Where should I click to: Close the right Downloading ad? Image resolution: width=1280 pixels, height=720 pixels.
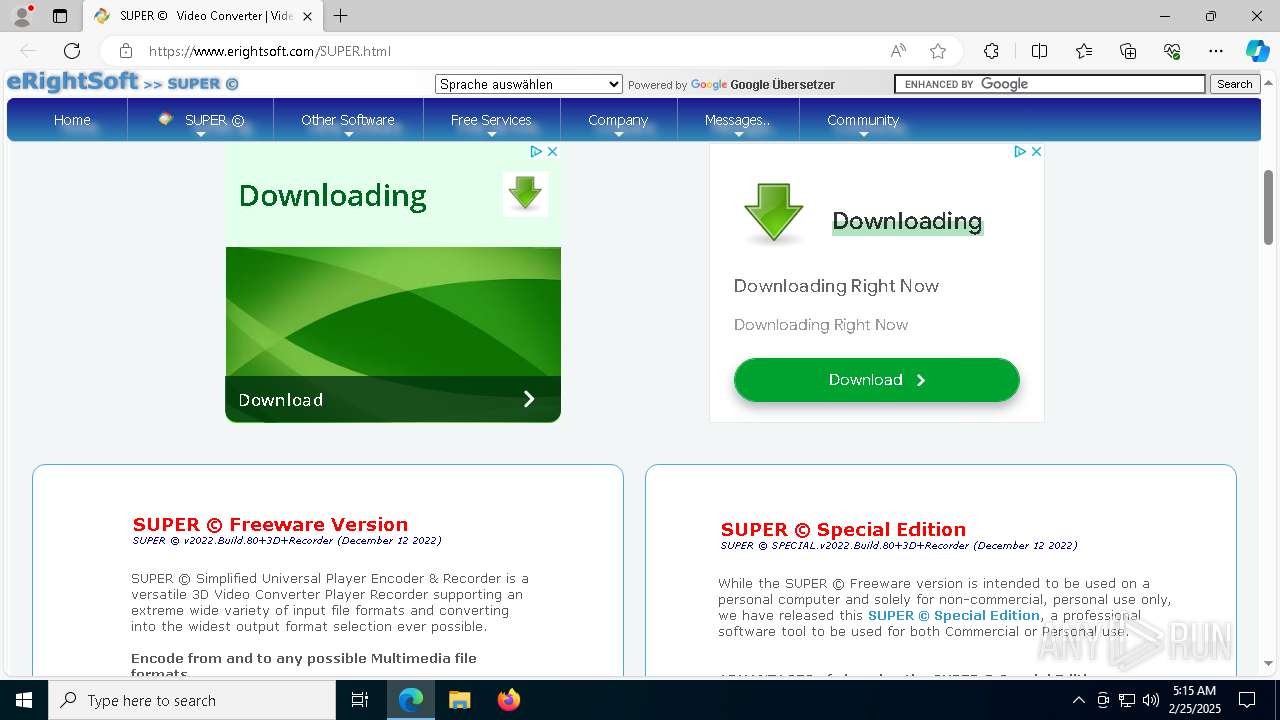[1036, 151]
